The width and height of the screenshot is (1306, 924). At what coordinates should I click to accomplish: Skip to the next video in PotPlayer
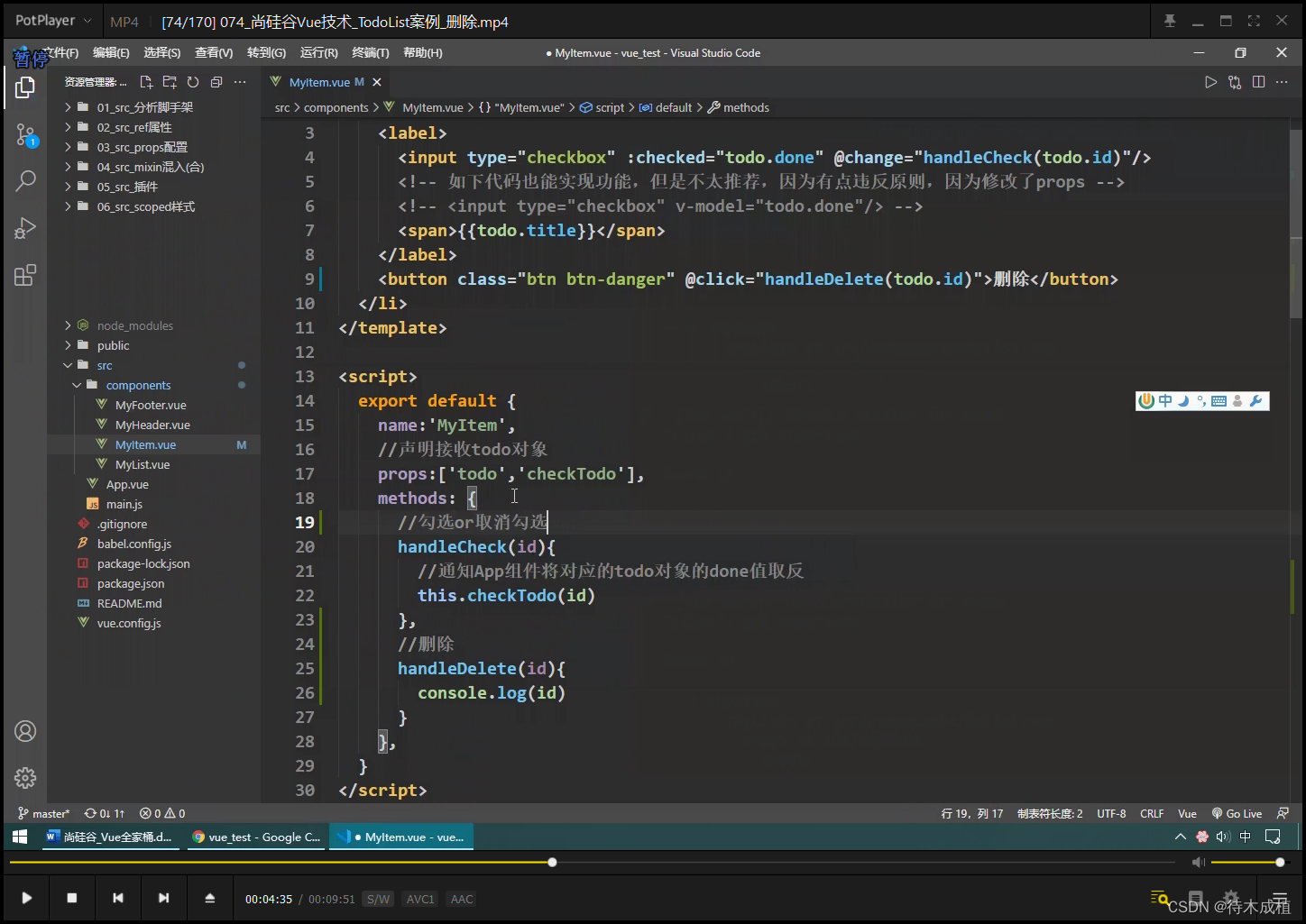163,898
